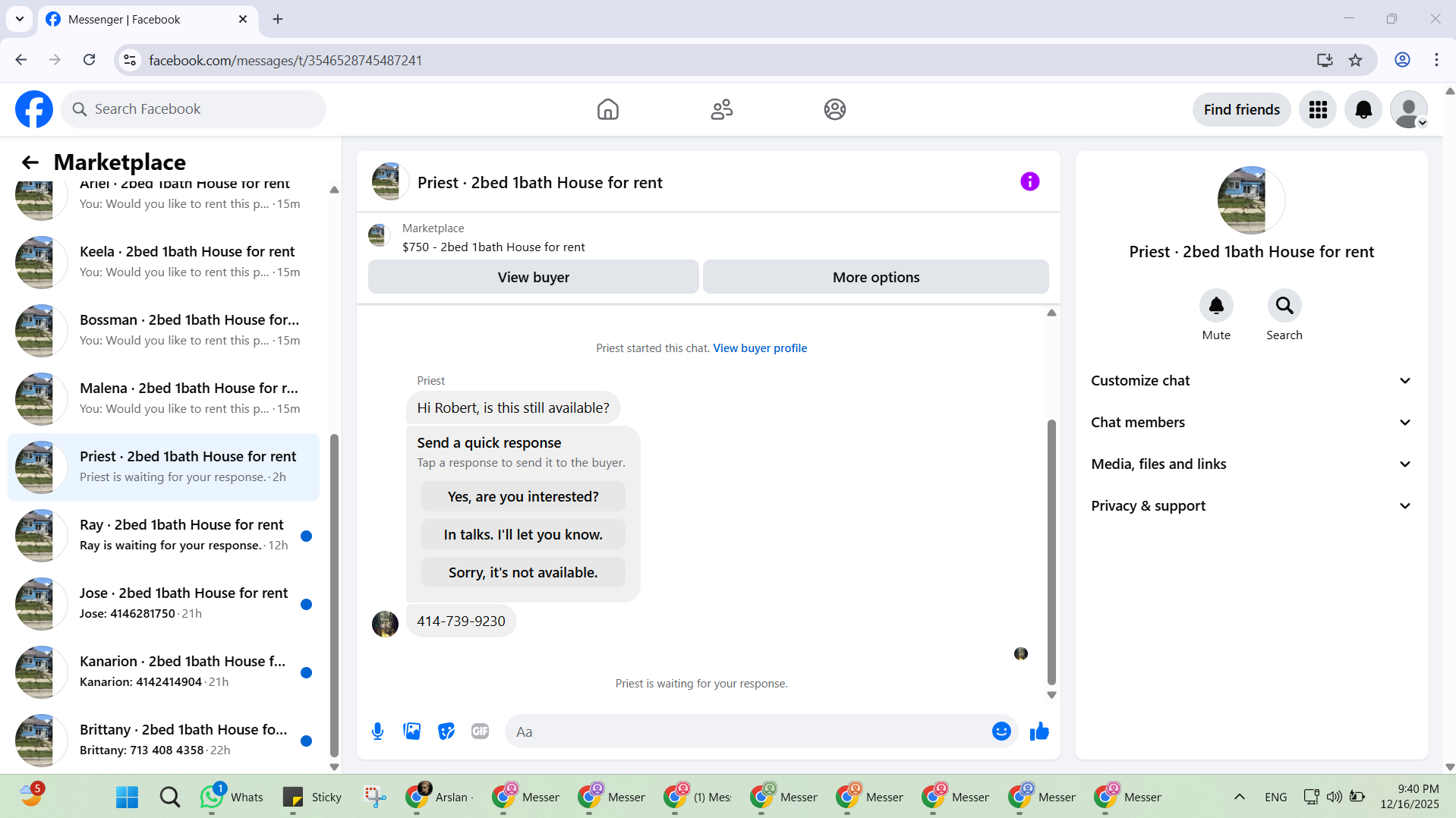The width and height of the screenshot is (1456, 818).
Task: Install app icon in address bar
Action: (1325, 60)
